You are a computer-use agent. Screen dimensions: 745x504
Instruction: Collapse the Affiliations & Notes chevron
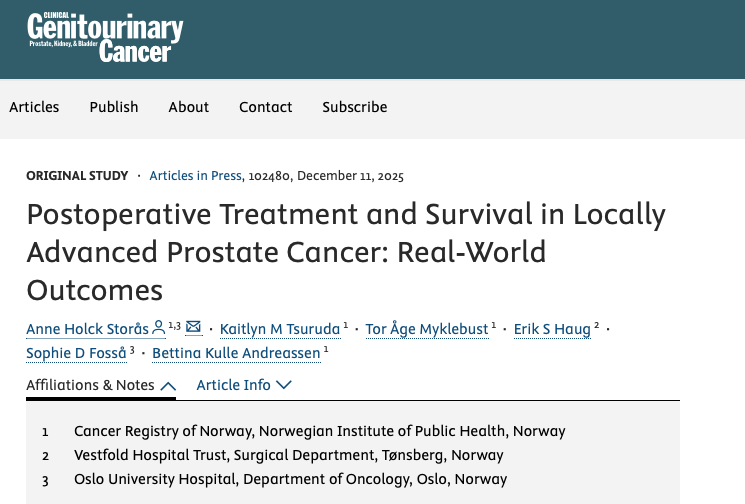pos(168,385)
